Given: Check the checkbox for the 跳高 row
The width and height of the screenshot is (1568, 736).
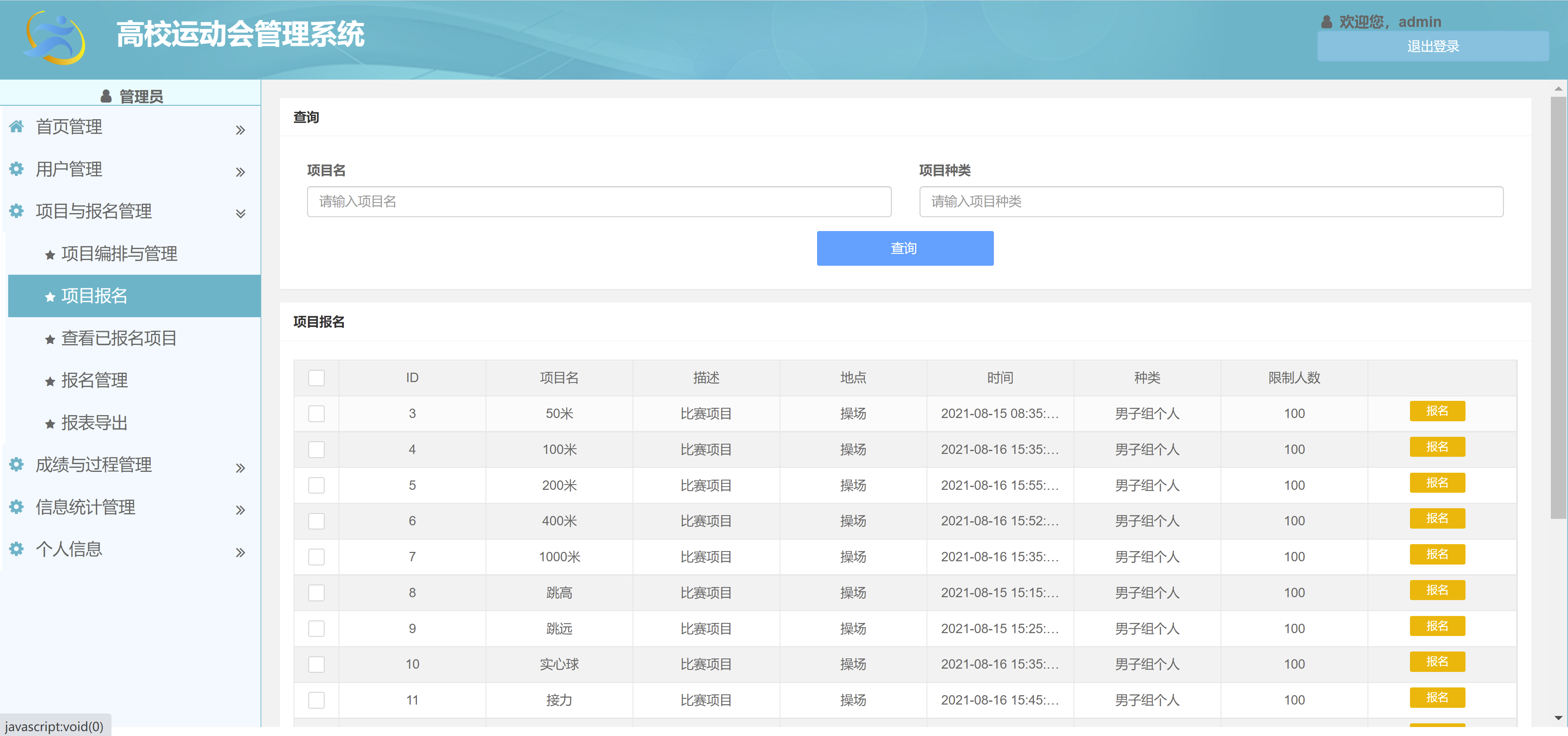Looking at the screenshot, I should 316,592.
